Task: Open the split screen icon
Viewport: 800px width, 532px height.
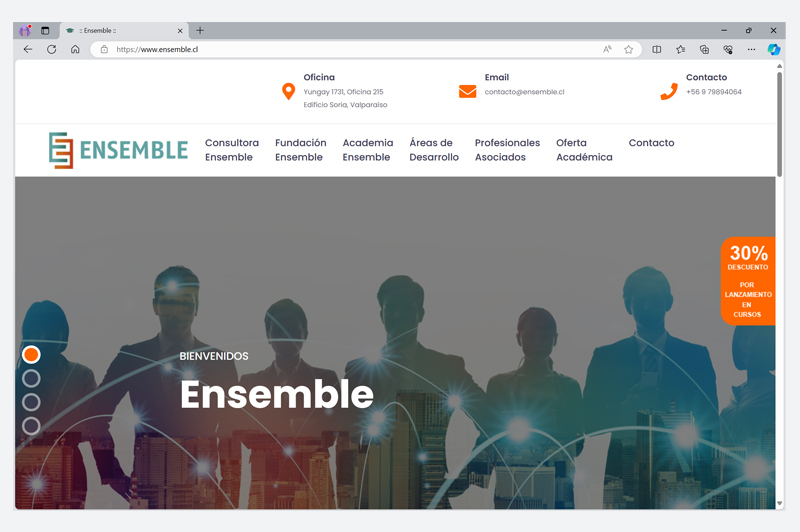Action: click(657, 49)
